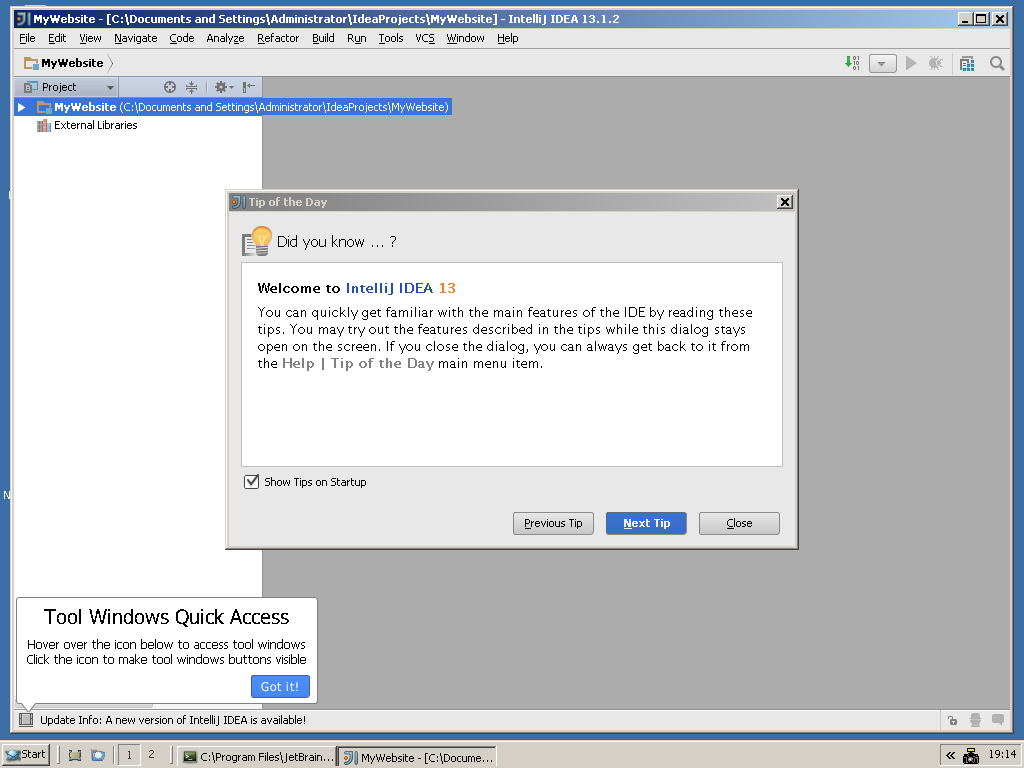Click the Debug bug icon
Screen dimensions: 1024x768
[936, 63]
